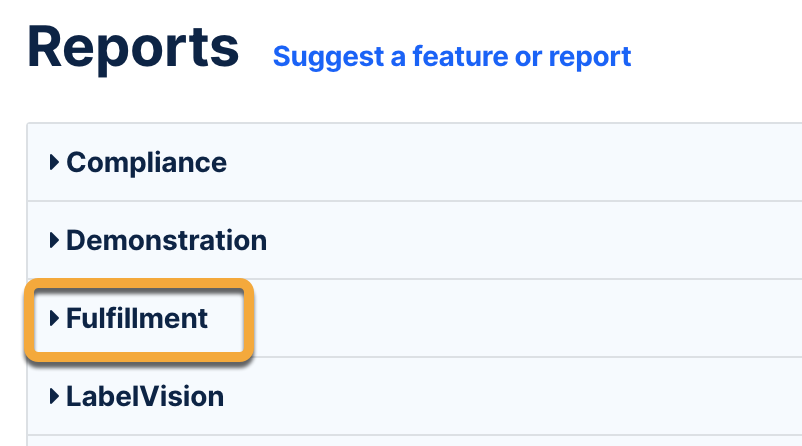Select the Fulfillment category label
Screen dimensions: 802x446
click(137, 319)
